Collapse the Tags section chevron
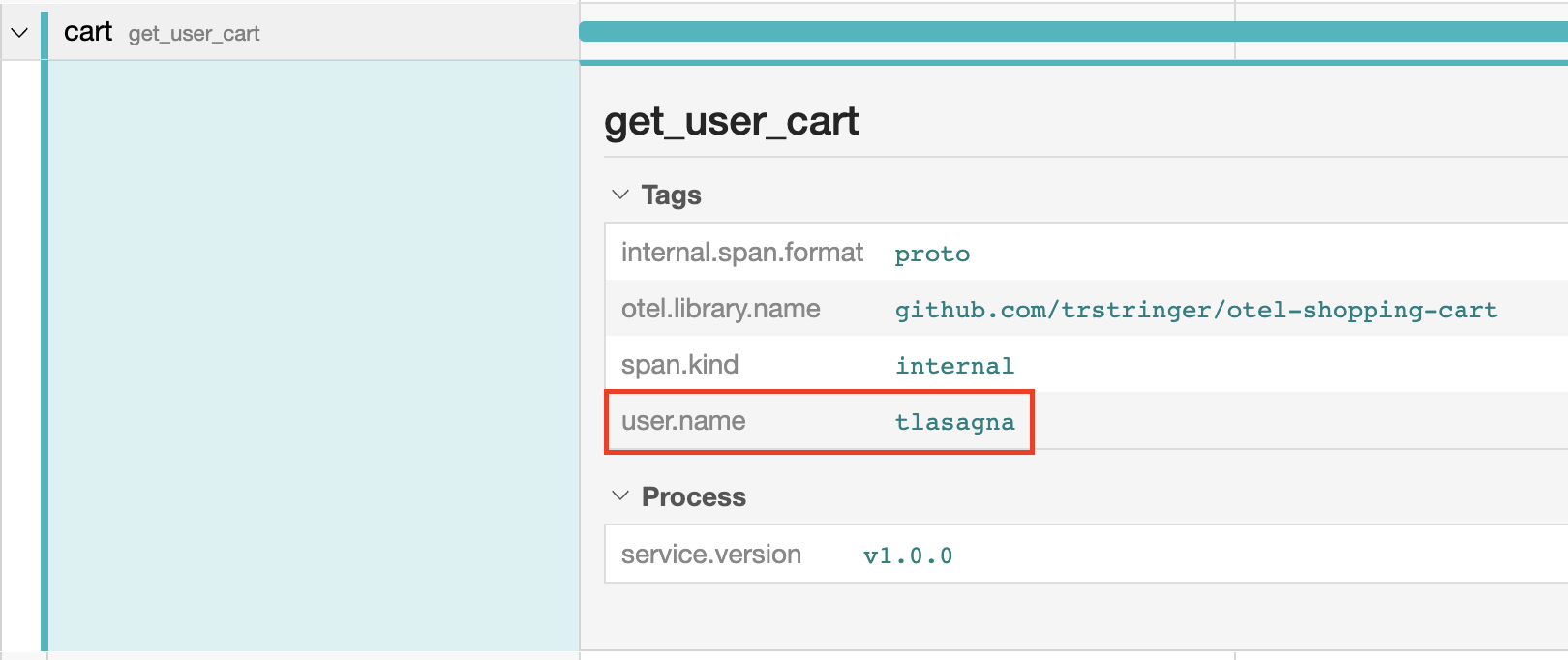Screen dimensions: 1568x660 (620, 195)
